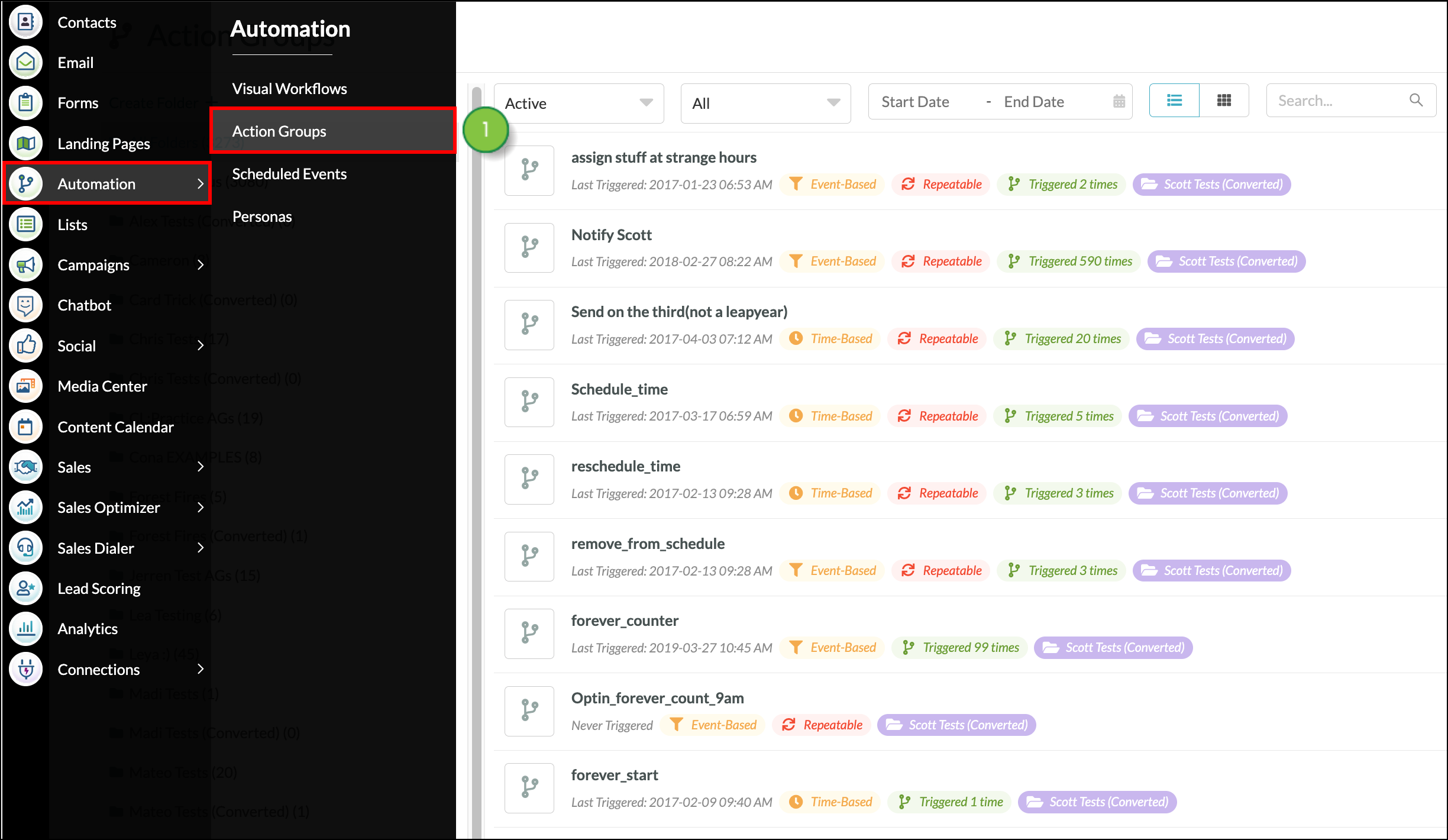The height and width of the screenshot is (840, 1448).
Task: Select Scheduled Events from Automation menu
Action: pyautogui.click(x=289, y=173)
